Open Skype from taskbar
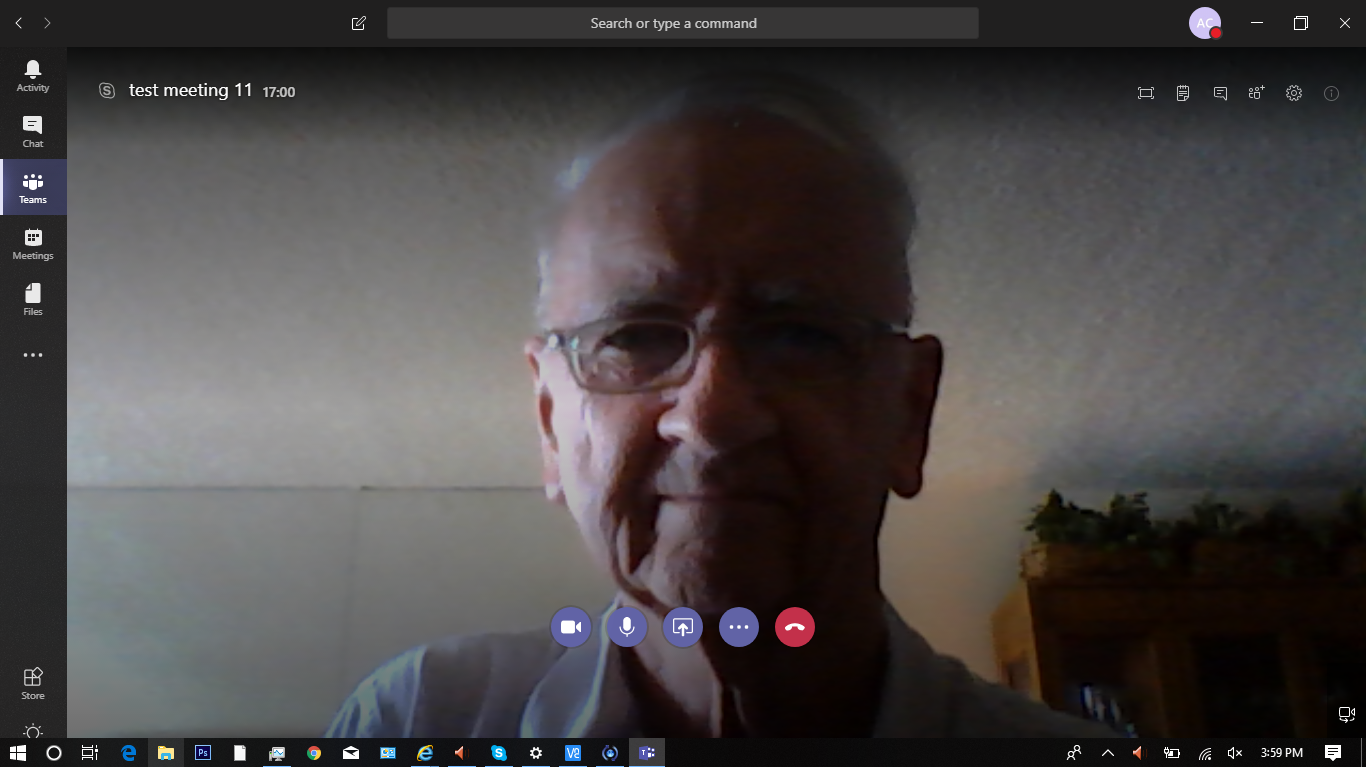 (x=499, y=753)
